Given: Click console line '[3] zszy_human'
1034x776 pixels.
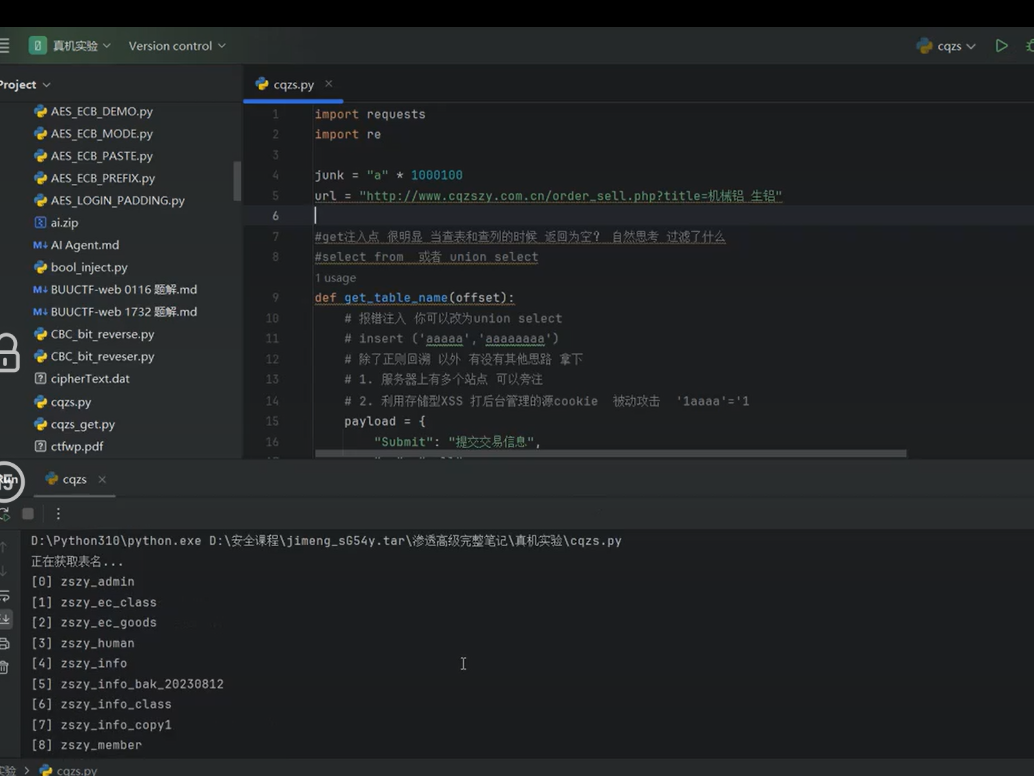Looking at the screenshot, I should (x=82, y=643).
